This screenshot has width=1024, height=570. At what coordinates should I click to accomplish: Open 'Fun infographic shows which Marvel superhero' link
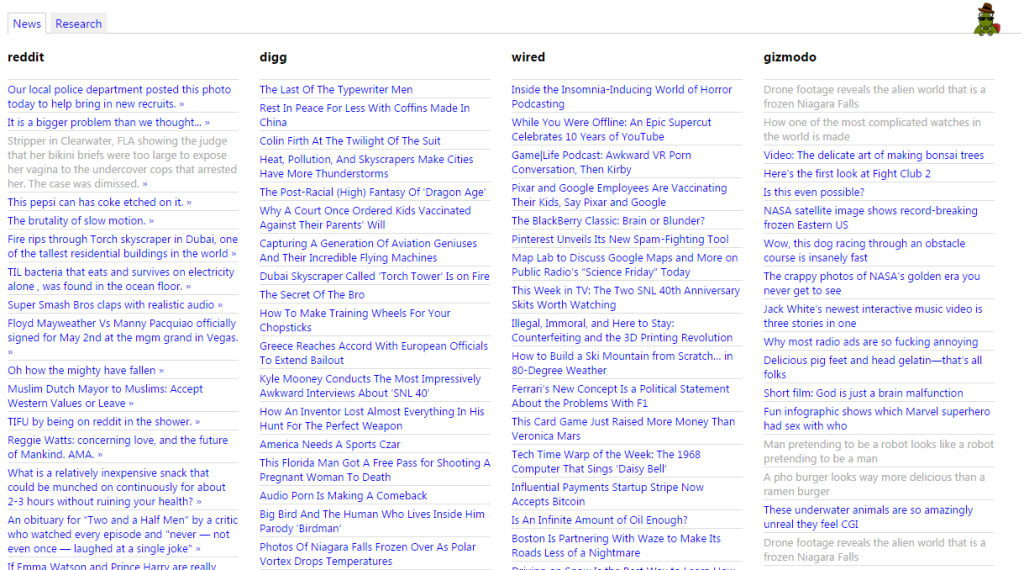(876, 419)
